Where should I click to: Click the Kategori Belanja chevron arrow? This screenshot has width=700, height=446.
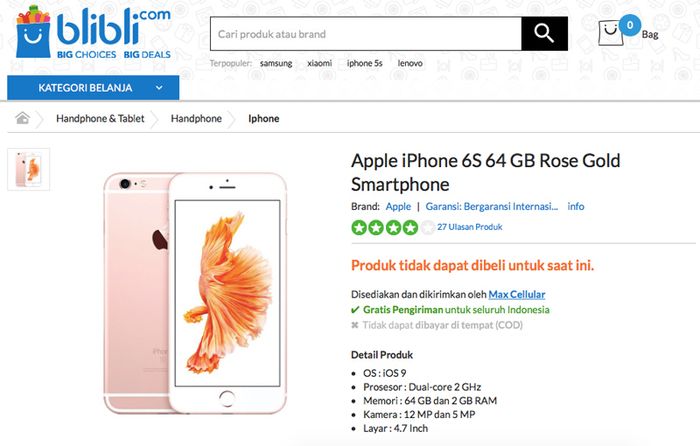click(159, 88)
